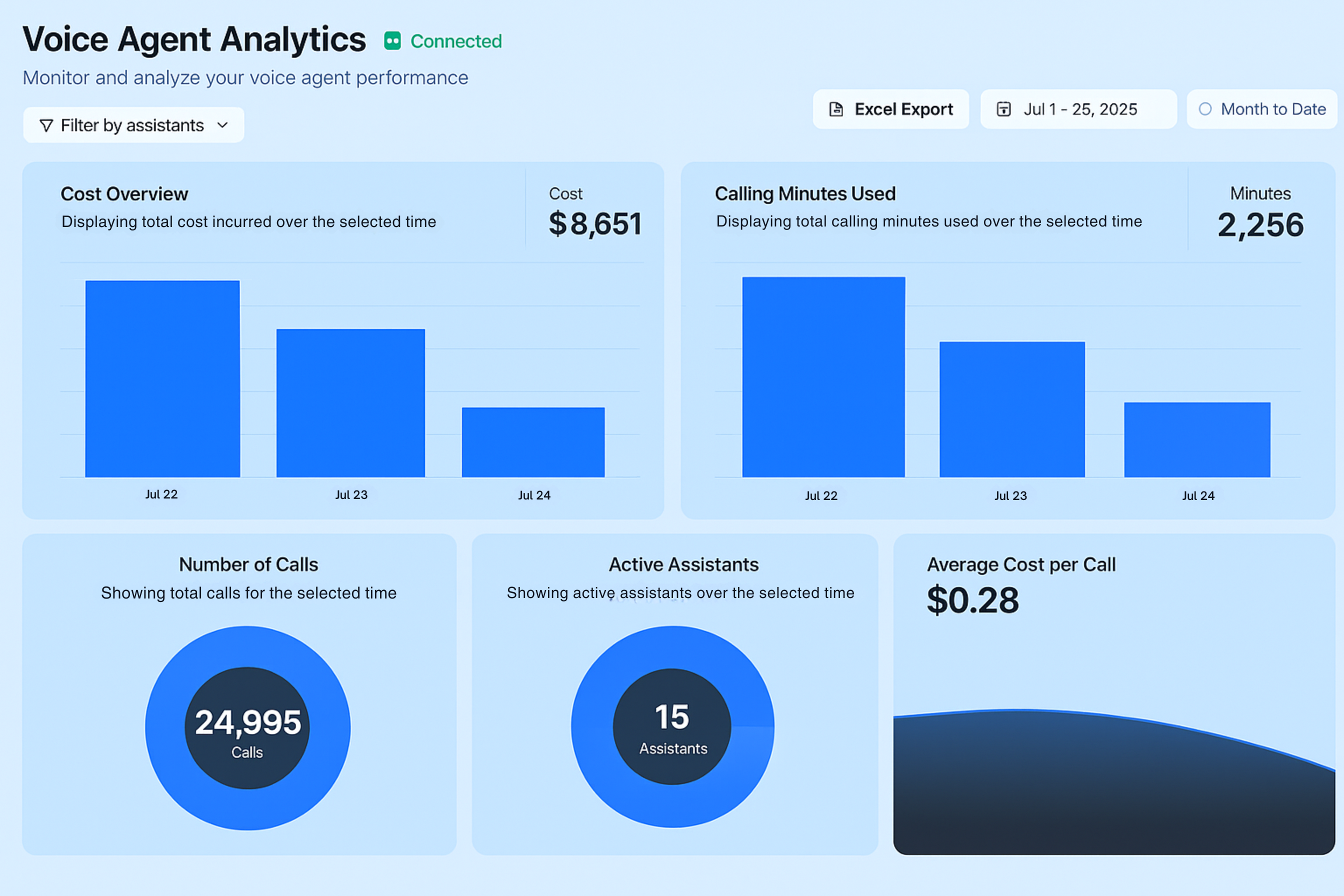Click the Jul 24 bar in Calling Minutes
Screen dimensions: 1344x896
tap(1196, 439)
